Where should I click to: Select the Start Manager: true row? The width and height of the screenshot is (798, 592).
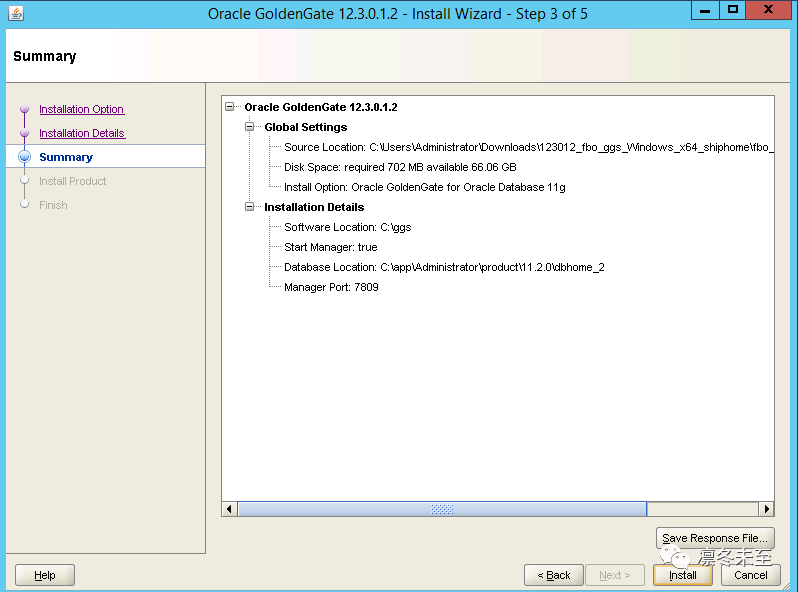click(331, 247)
